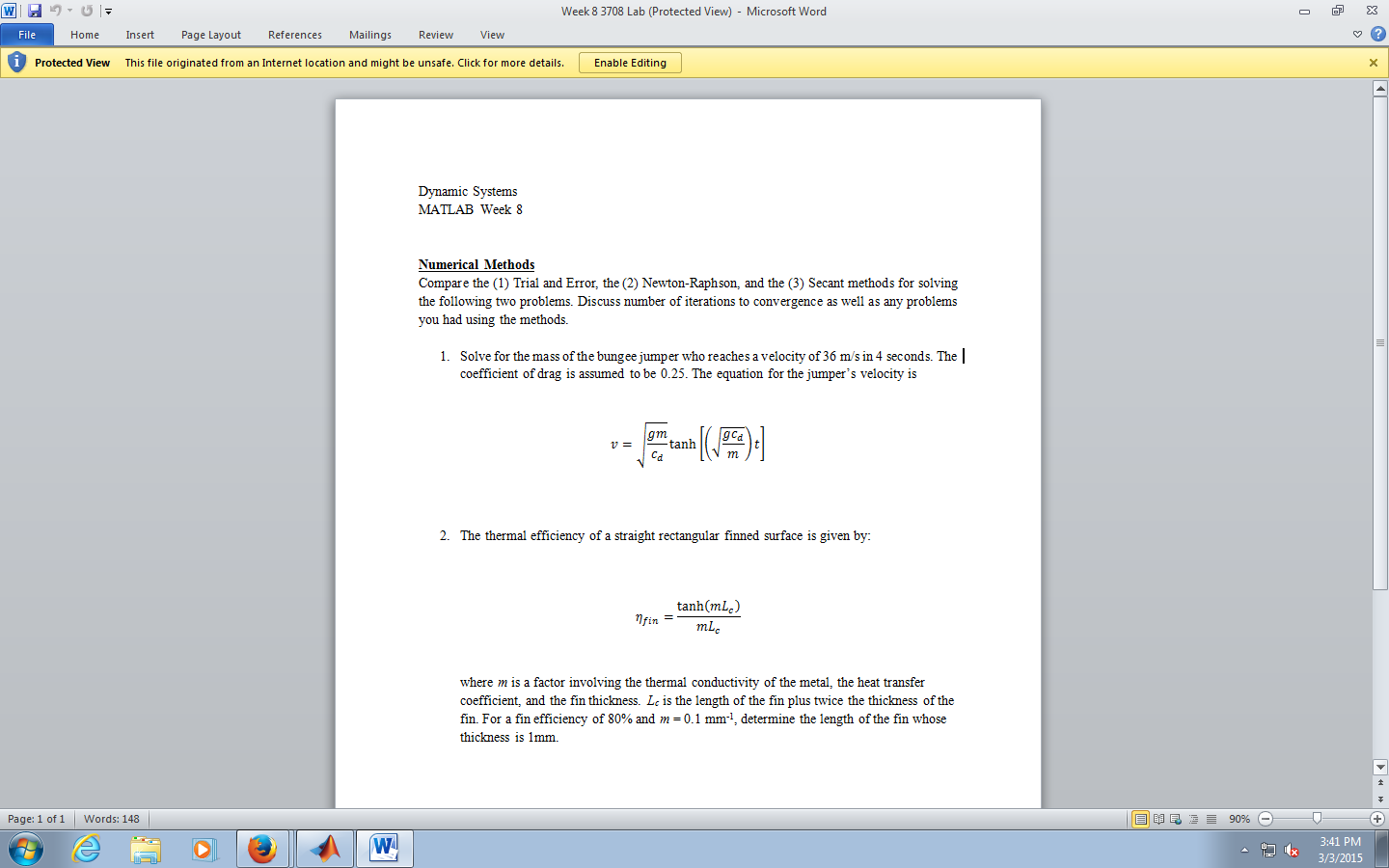Expand hidden icons in the system tray
Screen dimensions: 1389x868
coord(1242,850)
